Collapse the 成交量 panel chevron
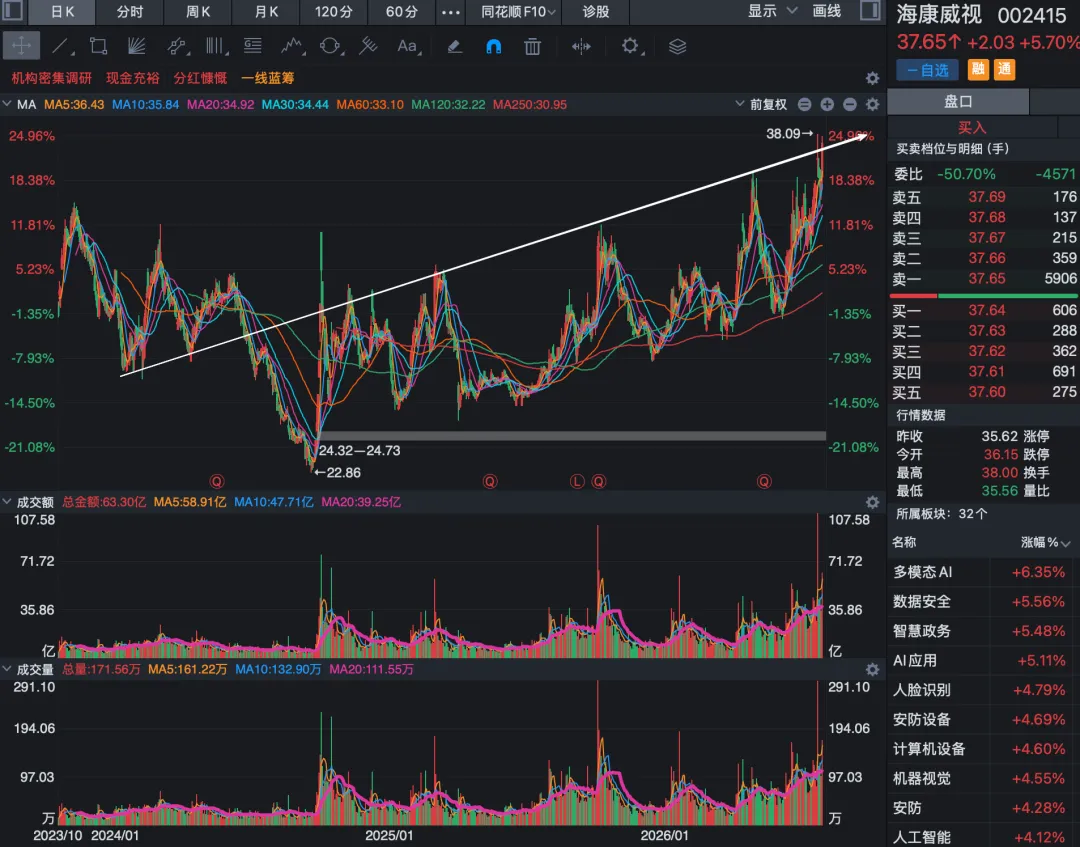The height and width of the screenshot is (847, 1080). (x=8, y=669)
